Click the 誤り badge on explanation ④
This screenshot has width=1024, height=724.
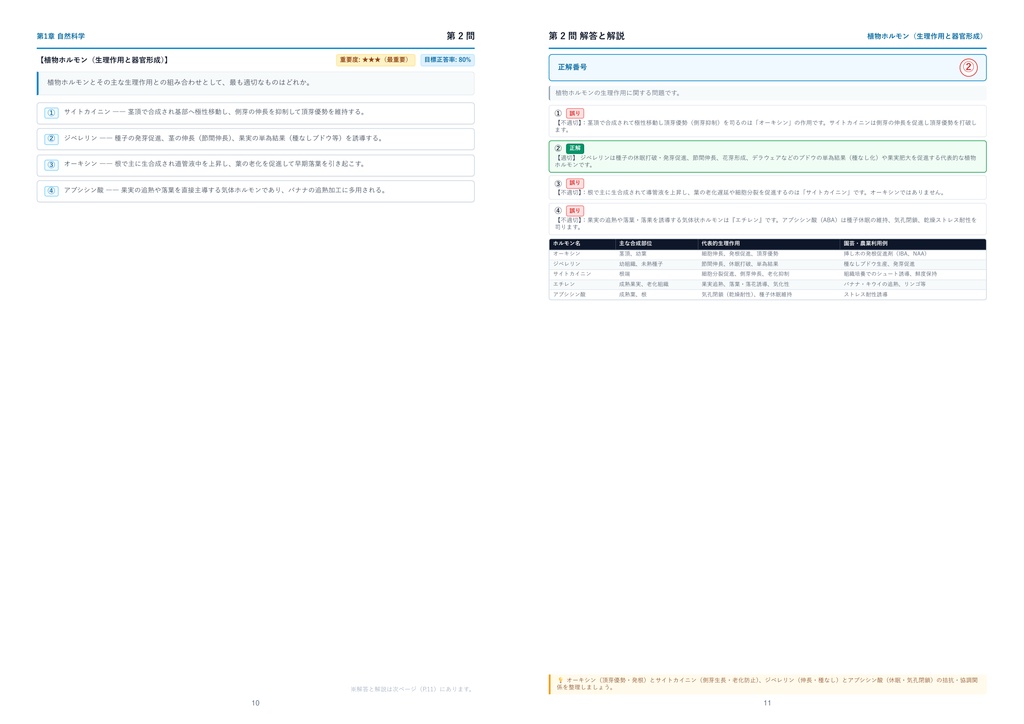tap(575, 211)
